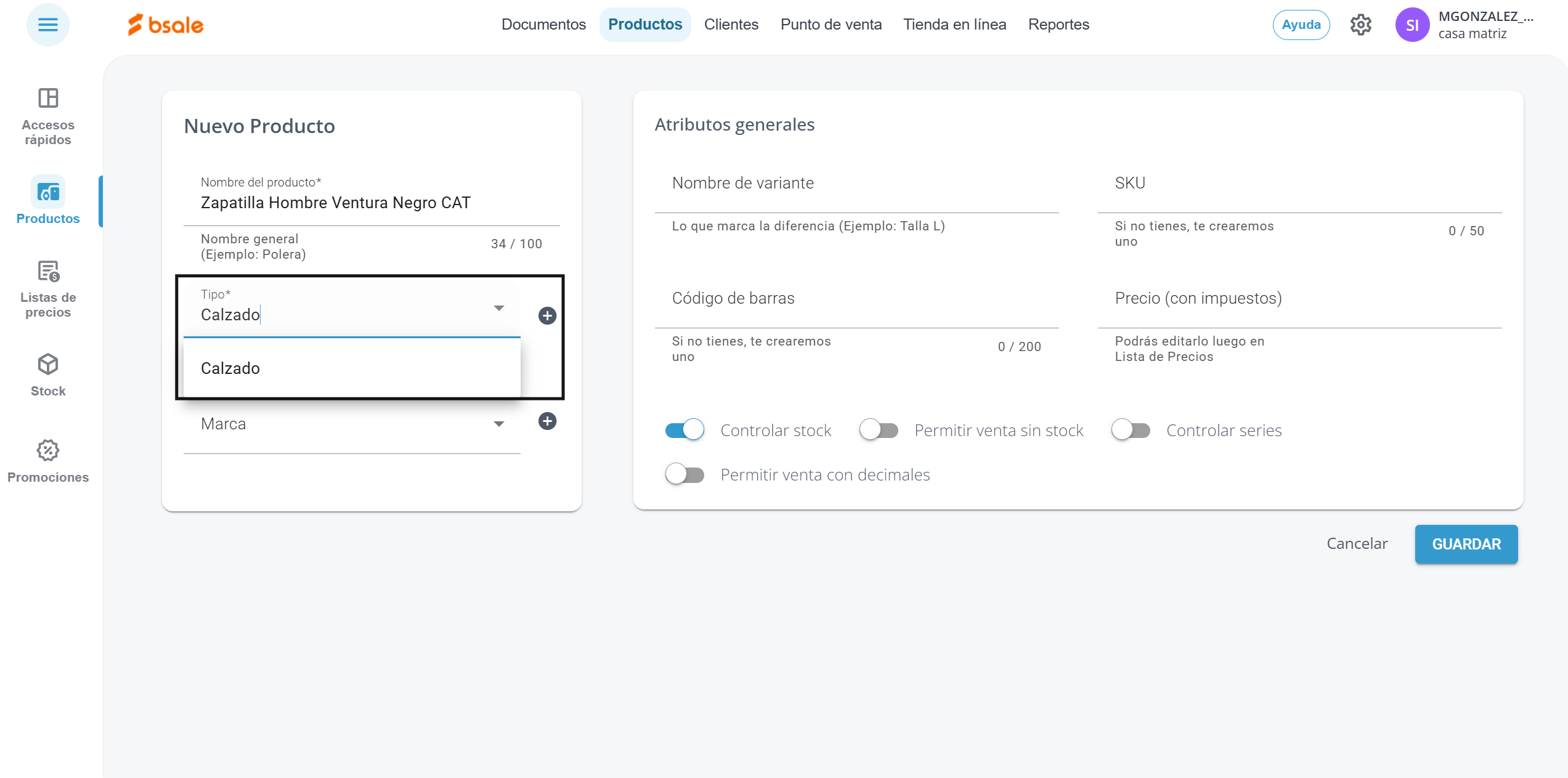Open the Documentos menu
Screen dimensions: 1568x778
pos(543,25)
